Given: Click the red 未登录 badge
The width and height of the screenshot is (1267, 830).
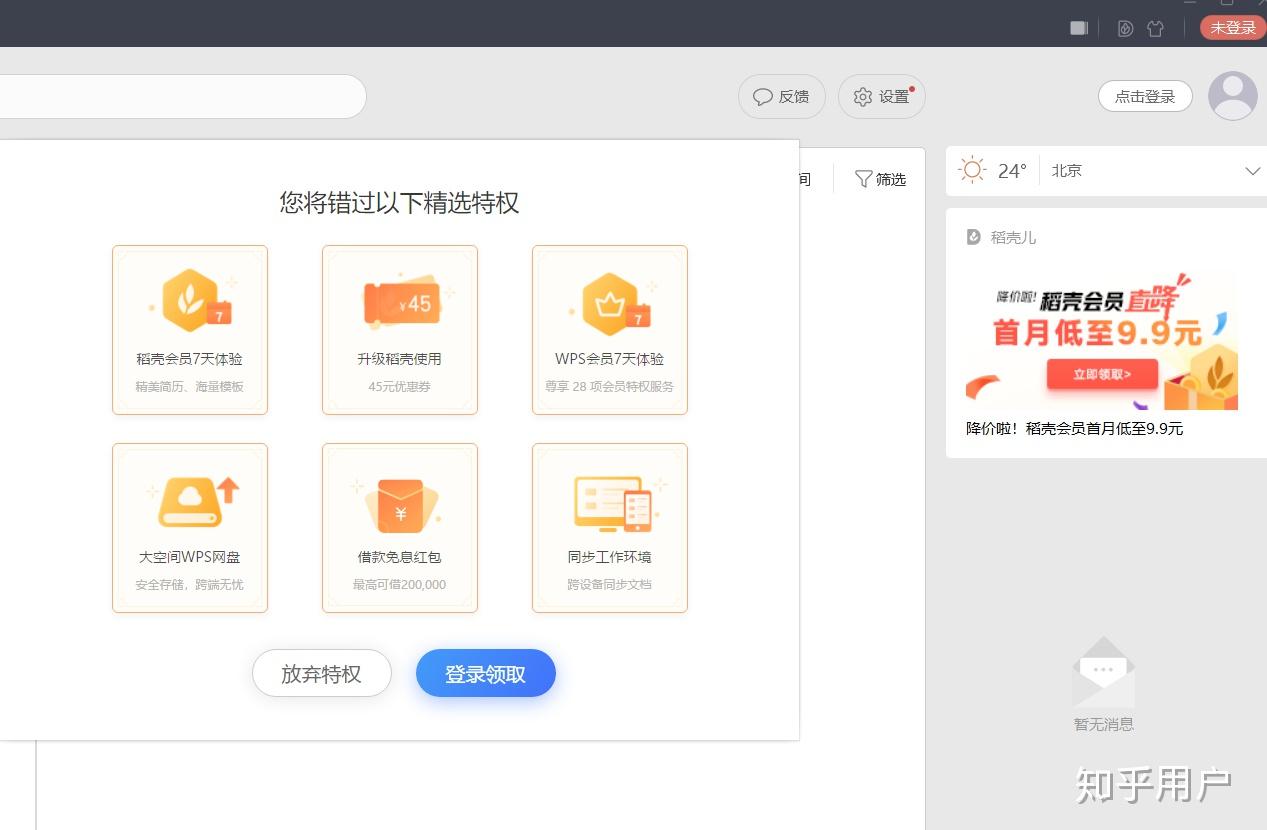Looking at the screenshot, I should click(1233, 27).
